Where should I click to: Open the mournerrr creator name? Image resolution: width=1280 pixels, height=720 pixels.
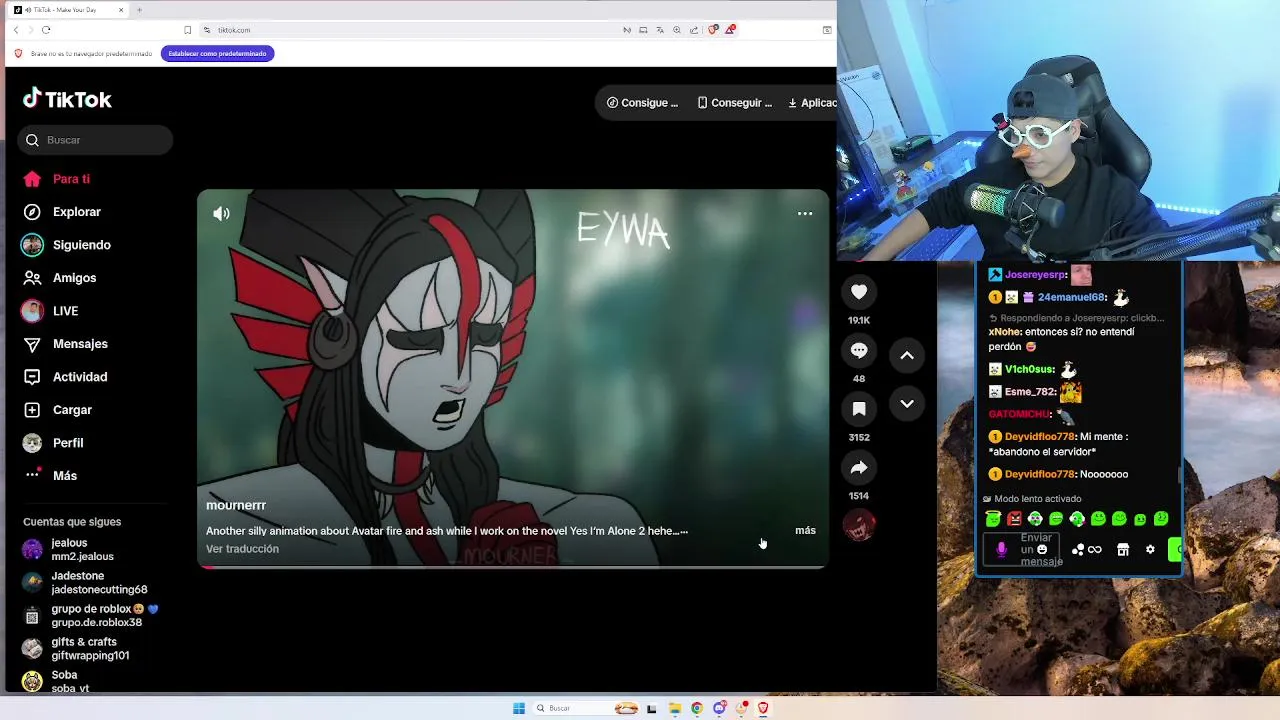tap(236, 505)
